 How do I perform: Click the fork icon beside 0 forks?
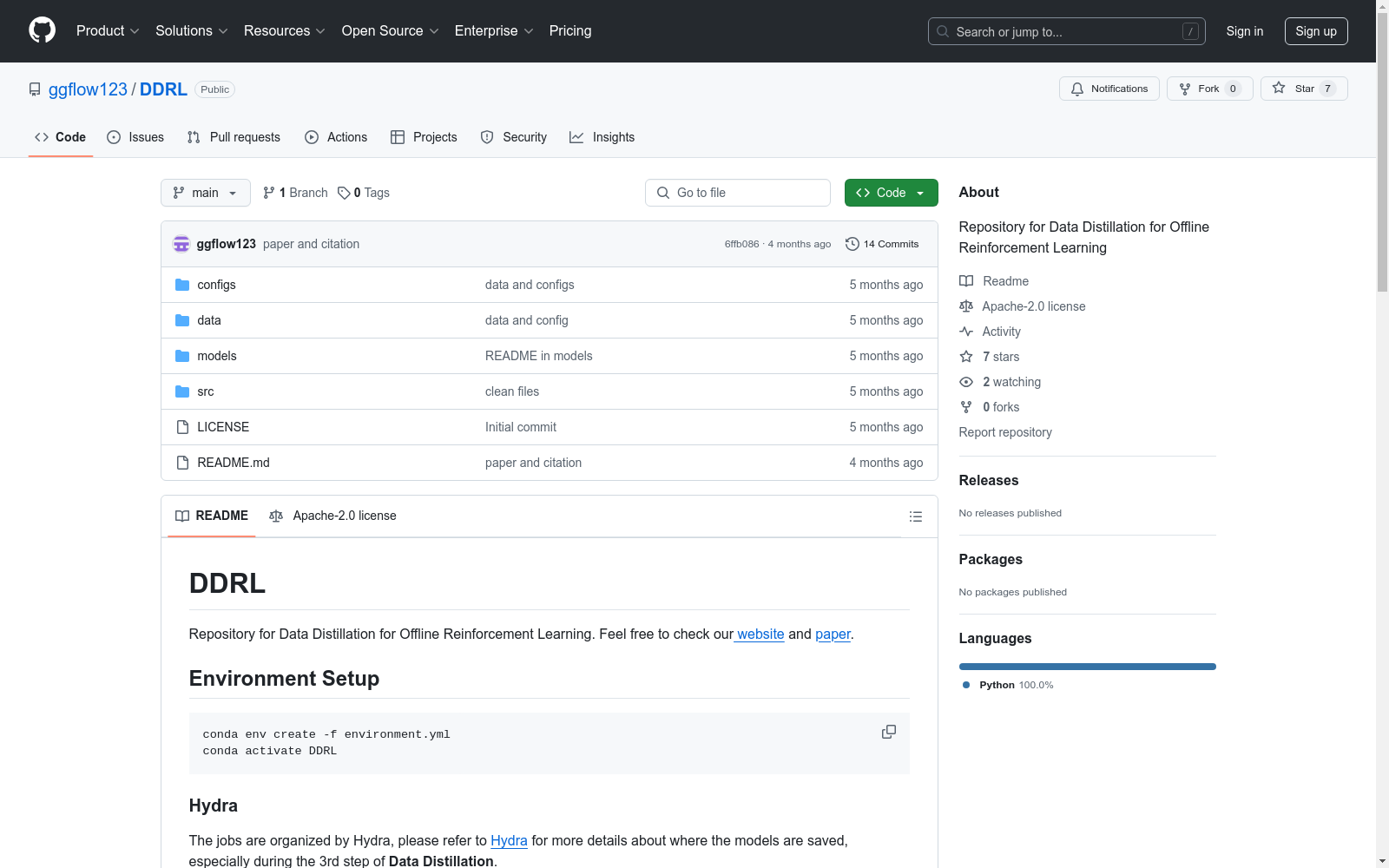point(966,407)
